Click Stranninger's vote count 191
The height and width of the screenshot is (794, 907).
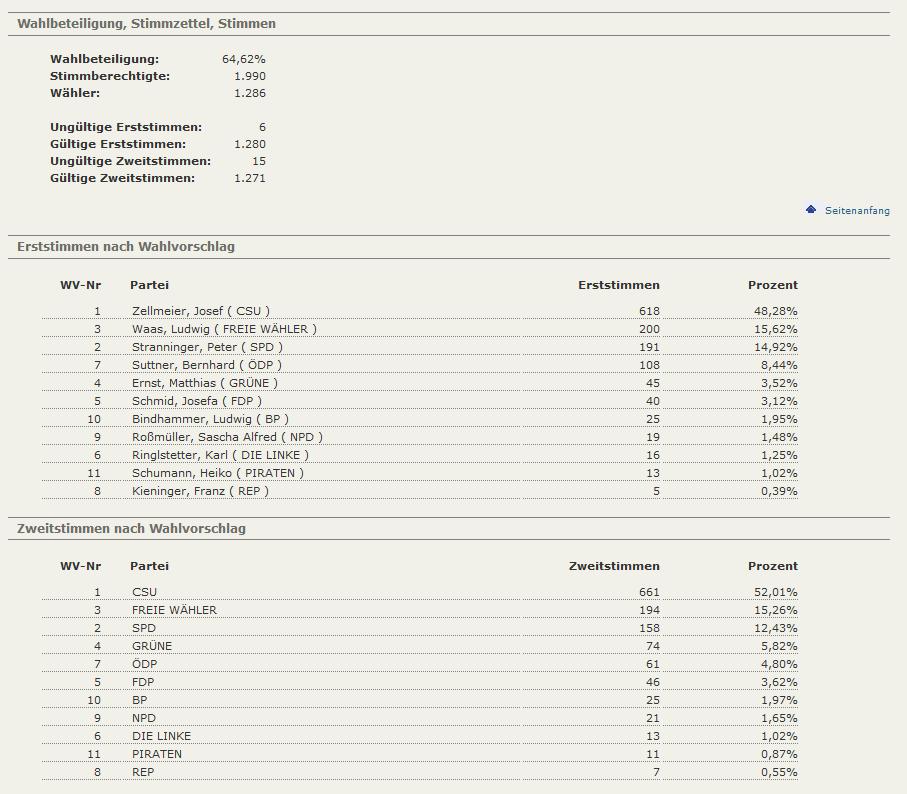[x=649, y=347]
